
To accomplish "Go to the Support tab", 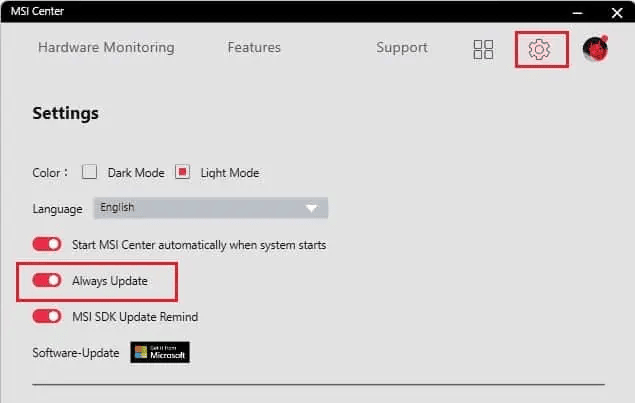I will 402,47.
